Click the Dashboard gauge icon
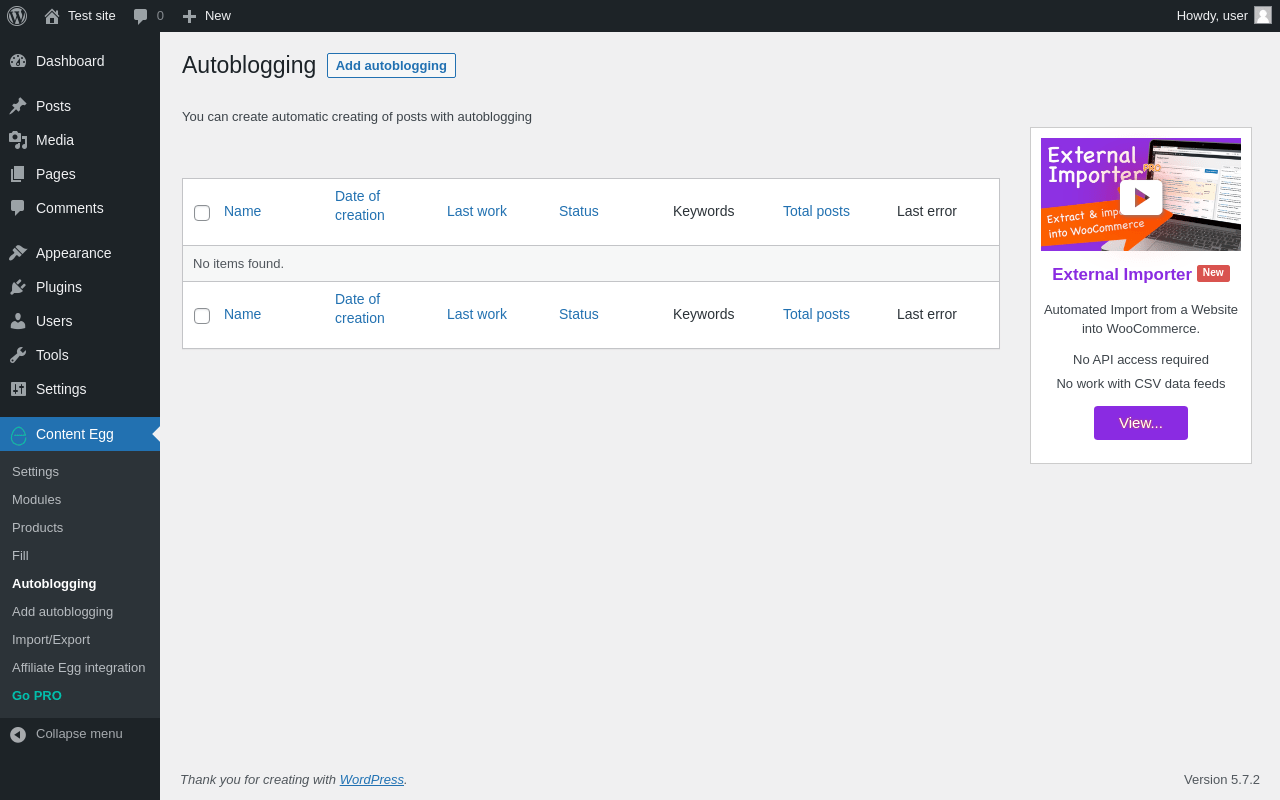This screenshot has height=800, width=1280. (x=18, y=61)
